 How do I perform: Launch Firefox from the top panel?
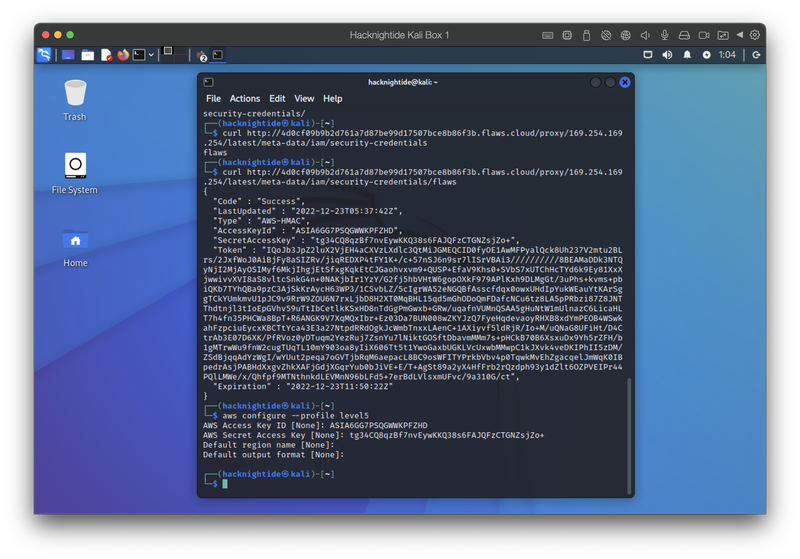coord(123,55)
